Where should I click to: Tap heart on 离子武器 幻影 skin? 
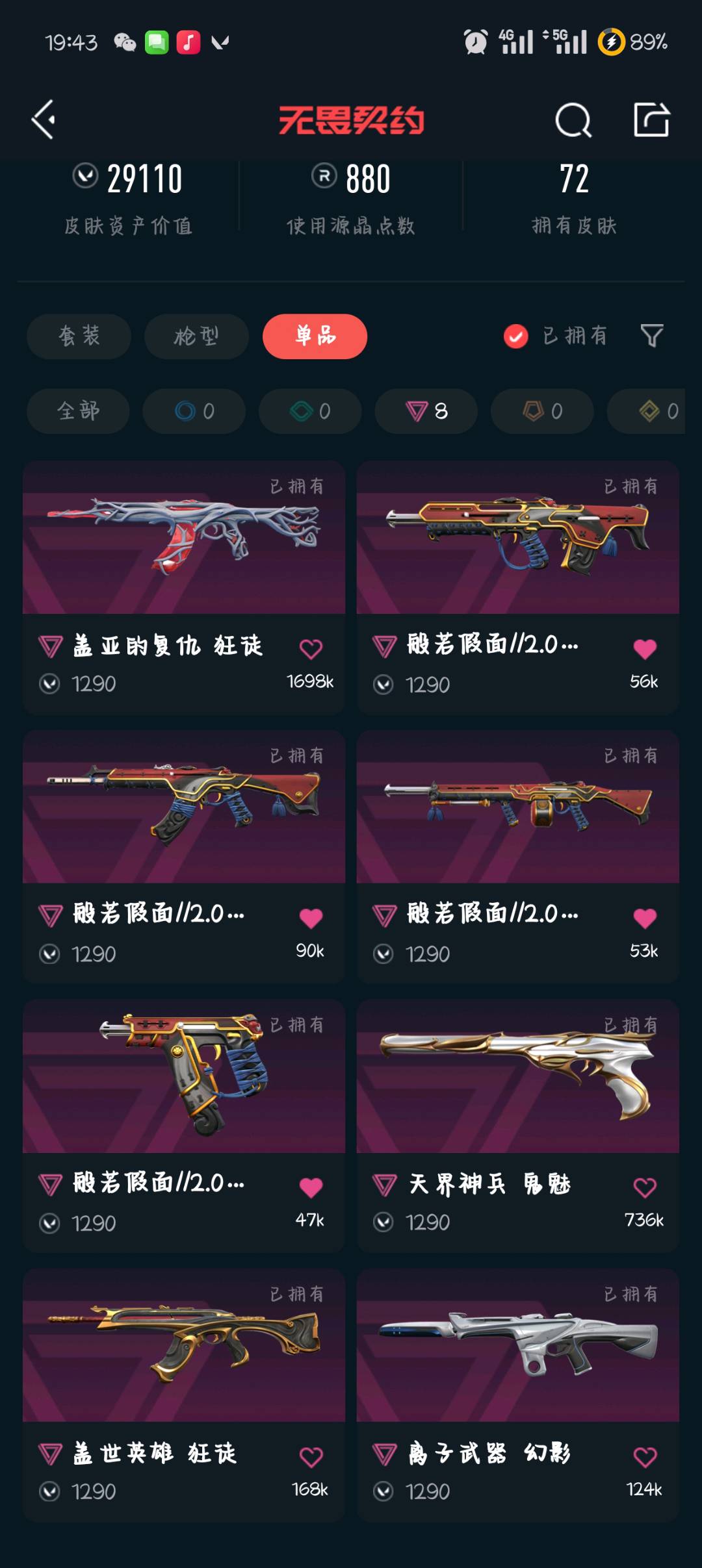(x=645, y=1457)
